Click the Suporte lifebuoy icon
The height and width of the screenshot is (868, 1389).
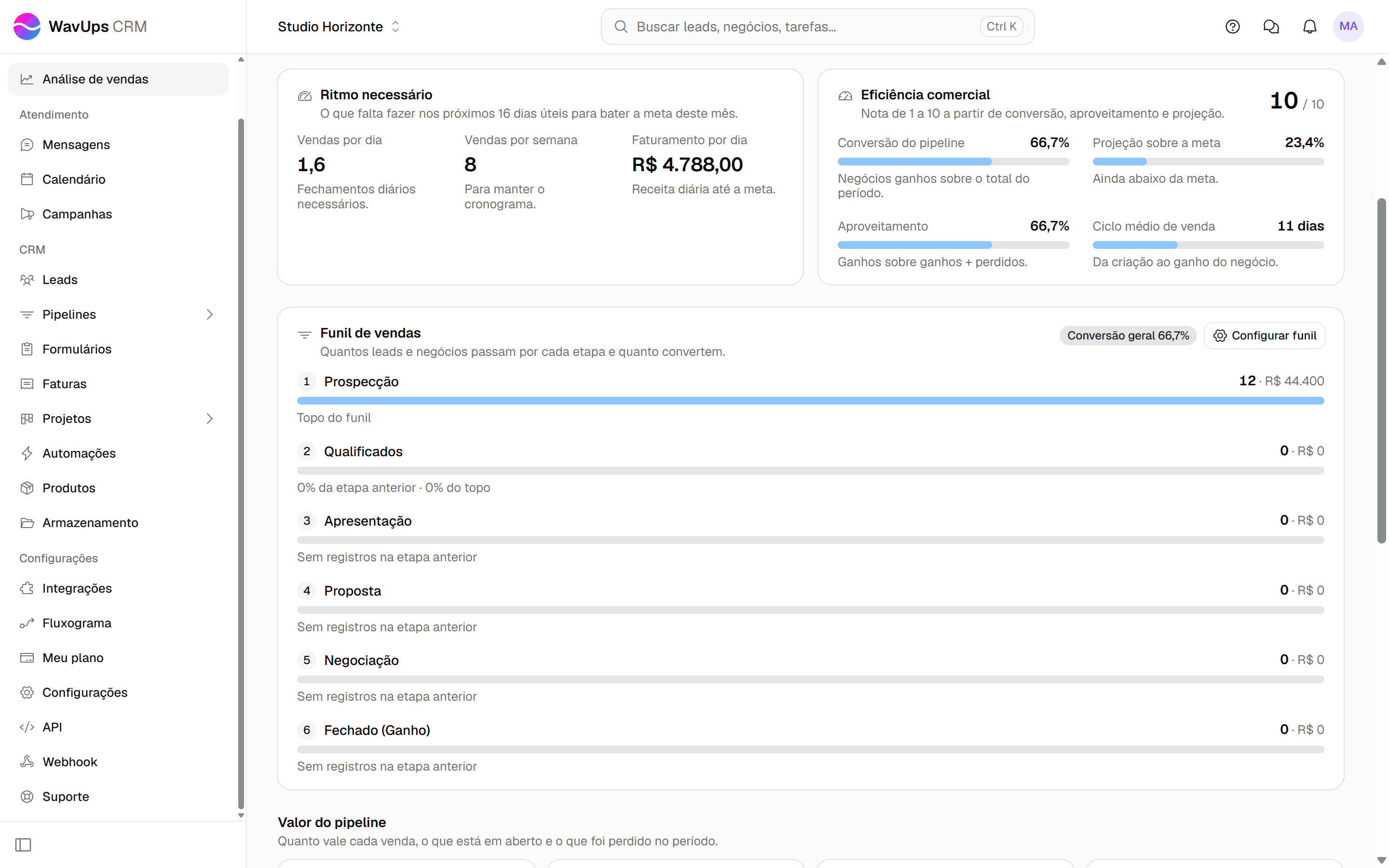tap(27, 796)
